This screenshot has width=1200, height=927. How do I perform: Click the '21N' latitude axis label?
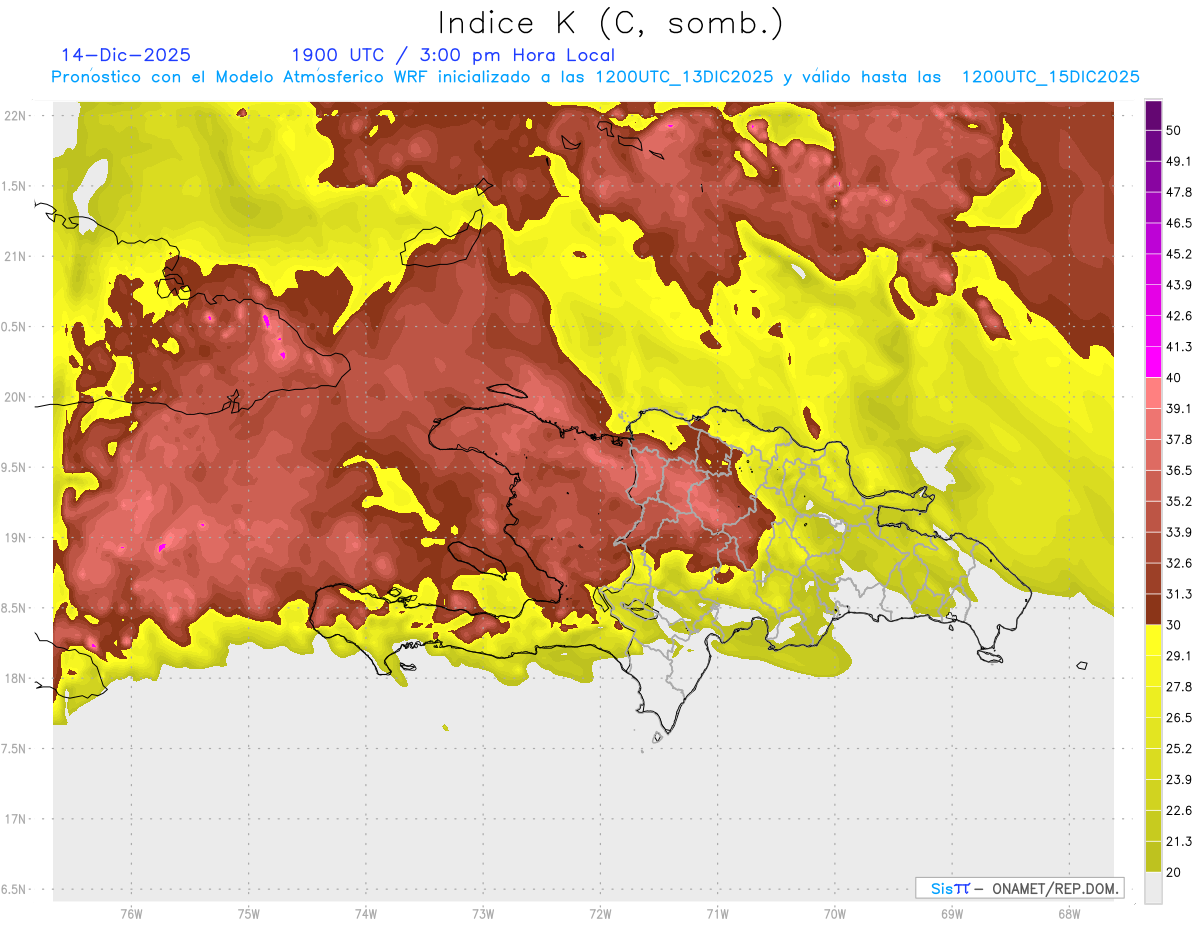click(x=17, y=256)
